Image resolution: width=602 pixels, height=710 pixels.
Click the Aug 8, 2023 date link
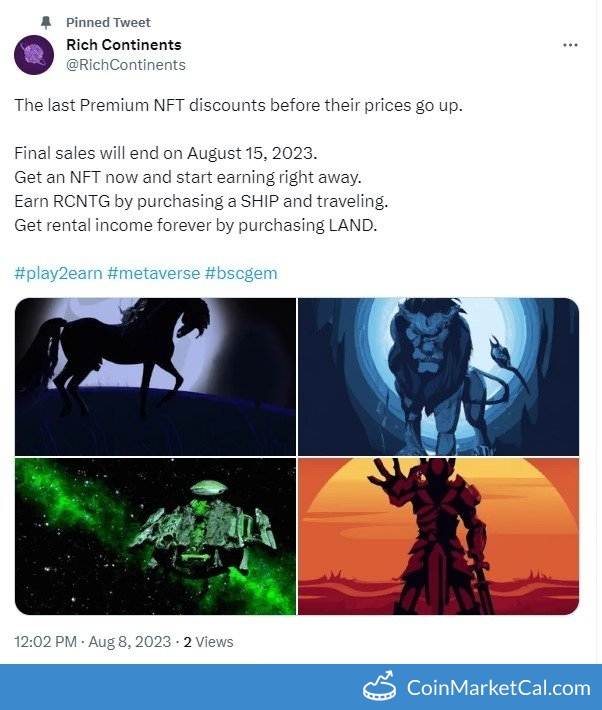[x=130, y=642]
